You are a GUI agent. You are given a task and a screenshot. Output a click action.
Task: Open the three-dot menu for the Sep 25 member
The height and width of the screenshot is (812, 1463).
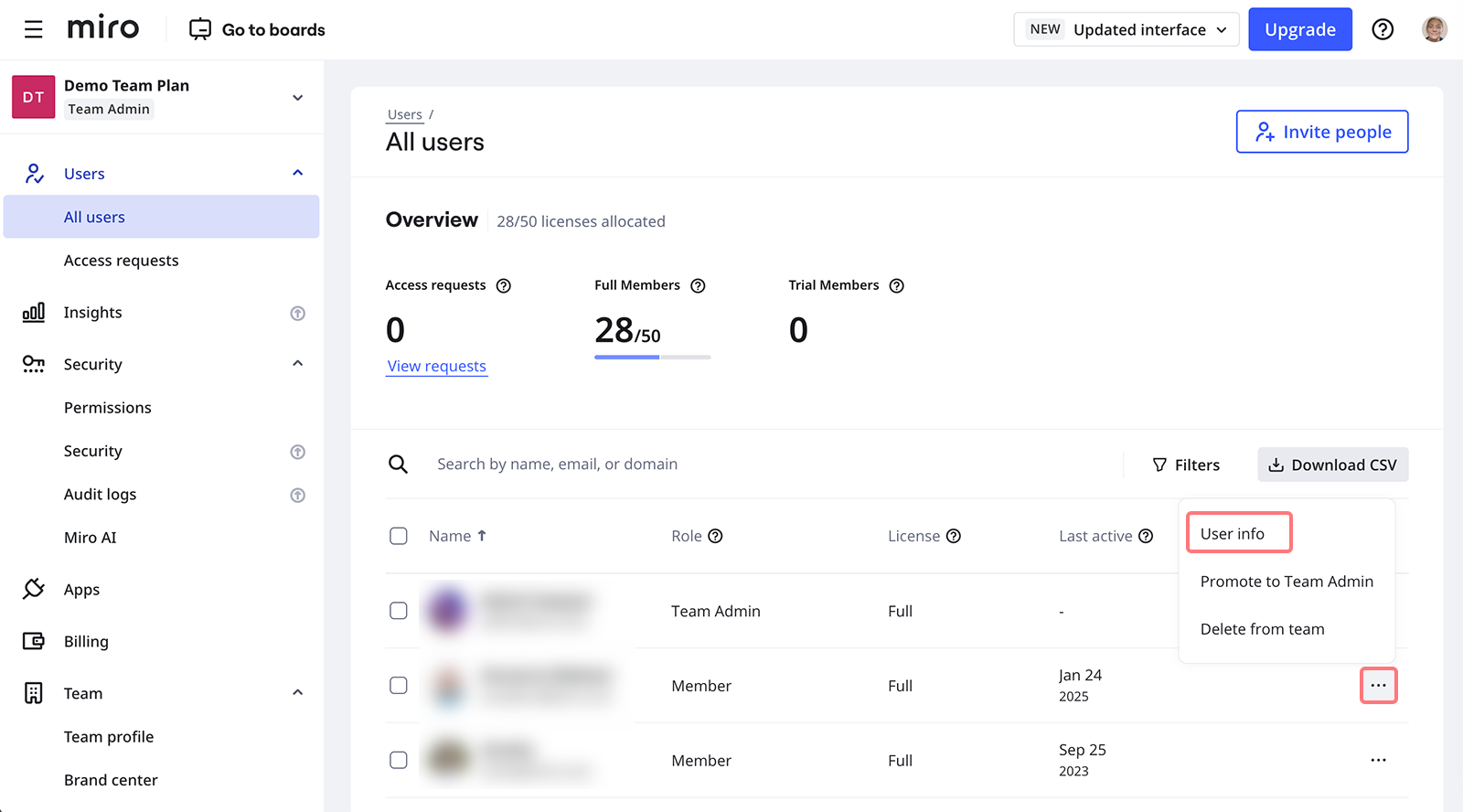[1378, 761]
